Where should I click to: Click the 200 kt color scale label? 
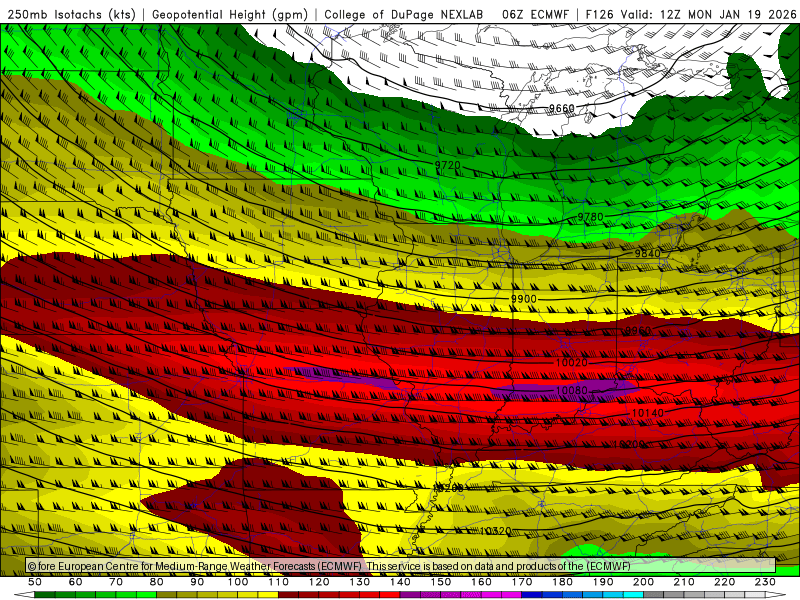pos(643,582)
